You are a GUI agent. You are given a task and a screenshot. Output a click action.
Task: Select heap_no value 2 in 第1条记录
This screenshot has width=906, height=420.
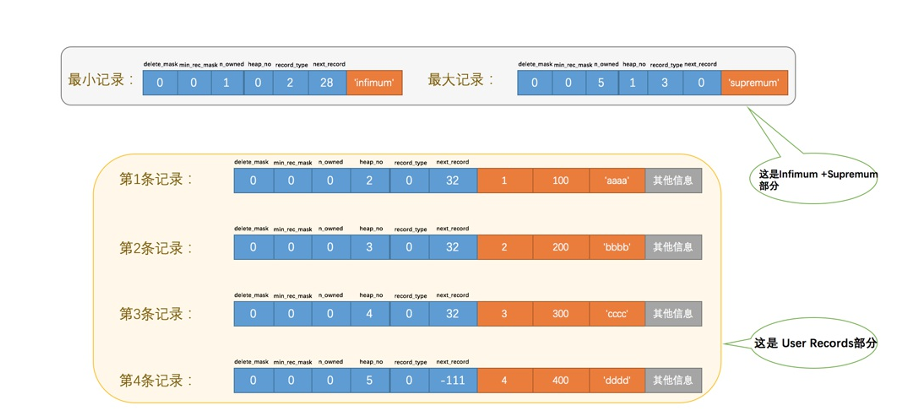tap(370, 181)
